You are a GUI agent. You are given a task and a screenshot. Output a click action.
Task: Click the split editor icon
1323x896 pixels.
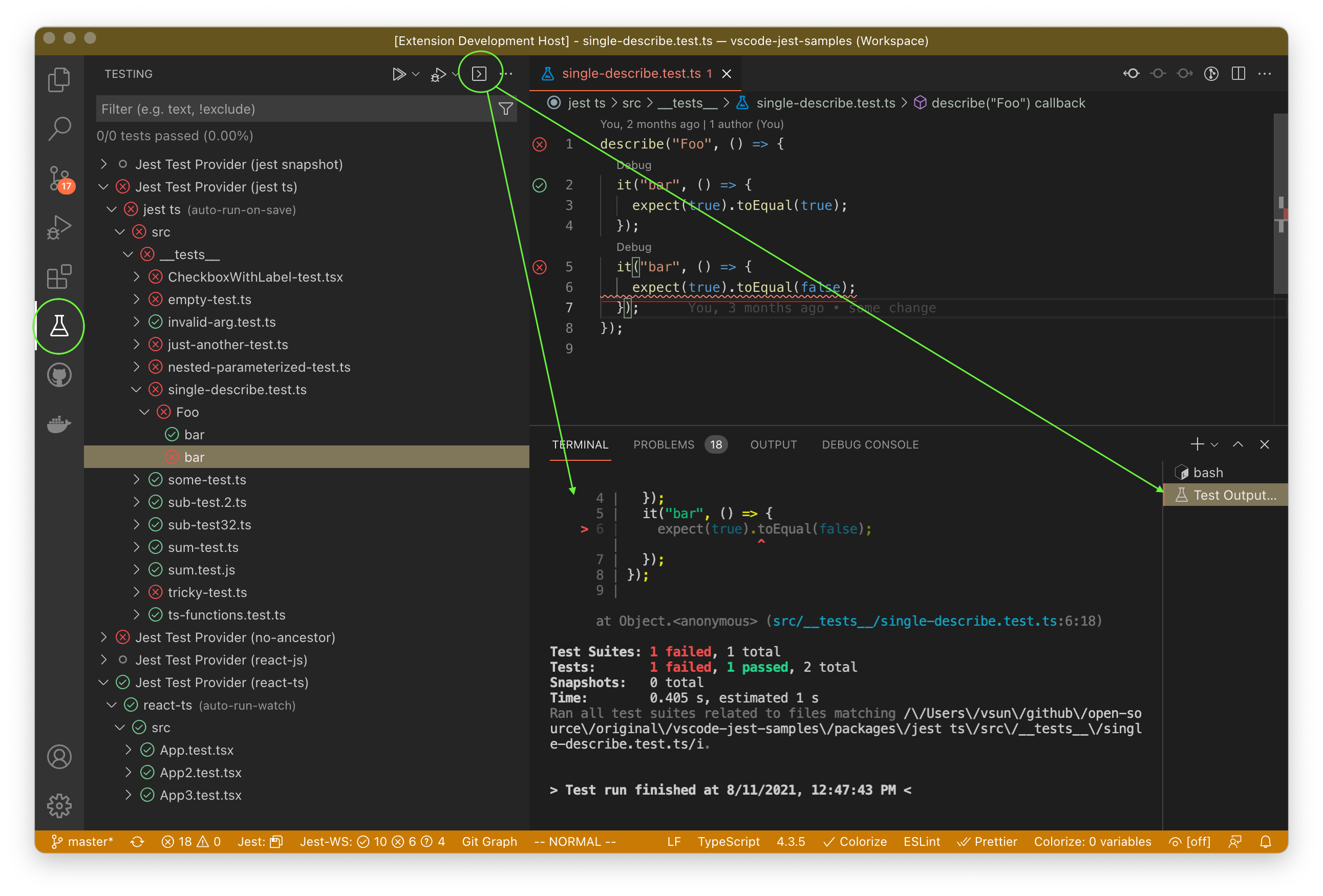tap(1237, 74)
